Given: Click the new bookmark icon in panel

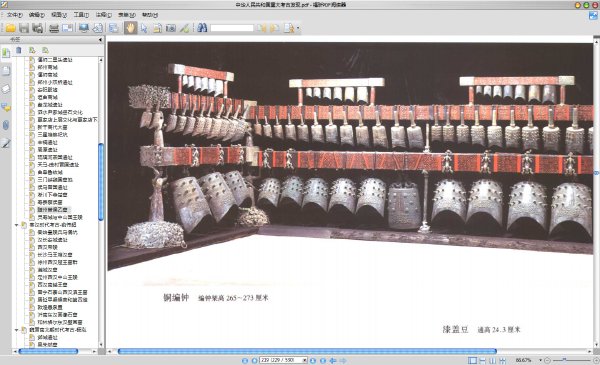Looking at the screenshot, I should (x=32, y=50).
